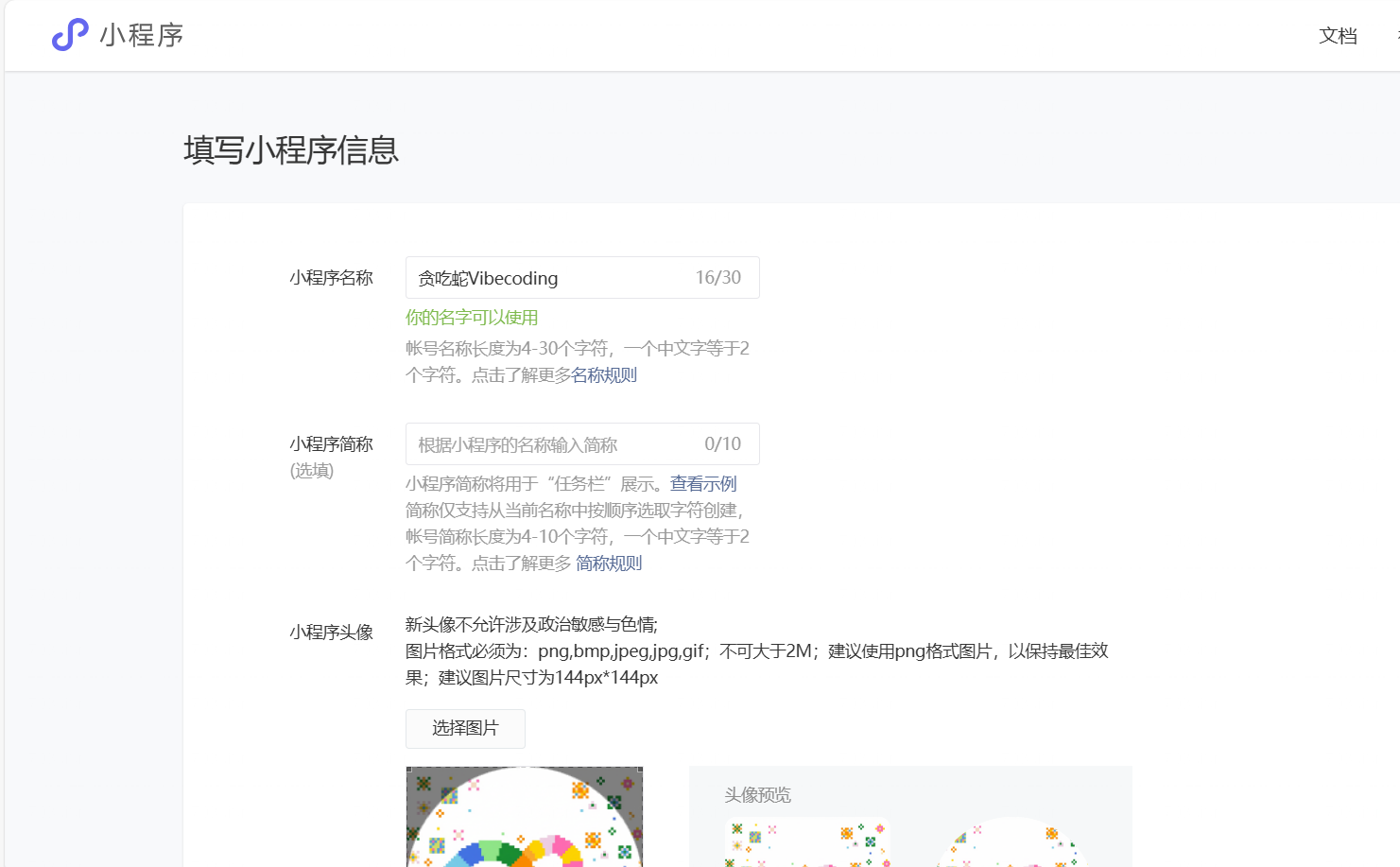This screenshot has height=867, width=1400.
Task: Click the avatar crop area image
Action: [525, 818]
